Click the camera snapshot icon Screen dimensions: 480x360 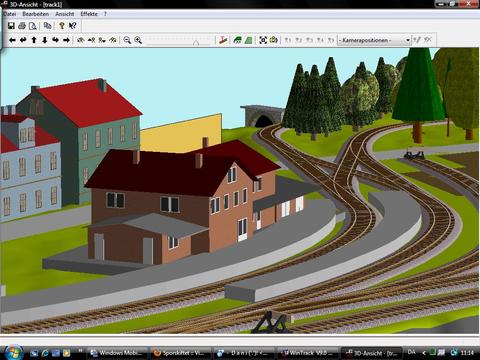[274, 40]
